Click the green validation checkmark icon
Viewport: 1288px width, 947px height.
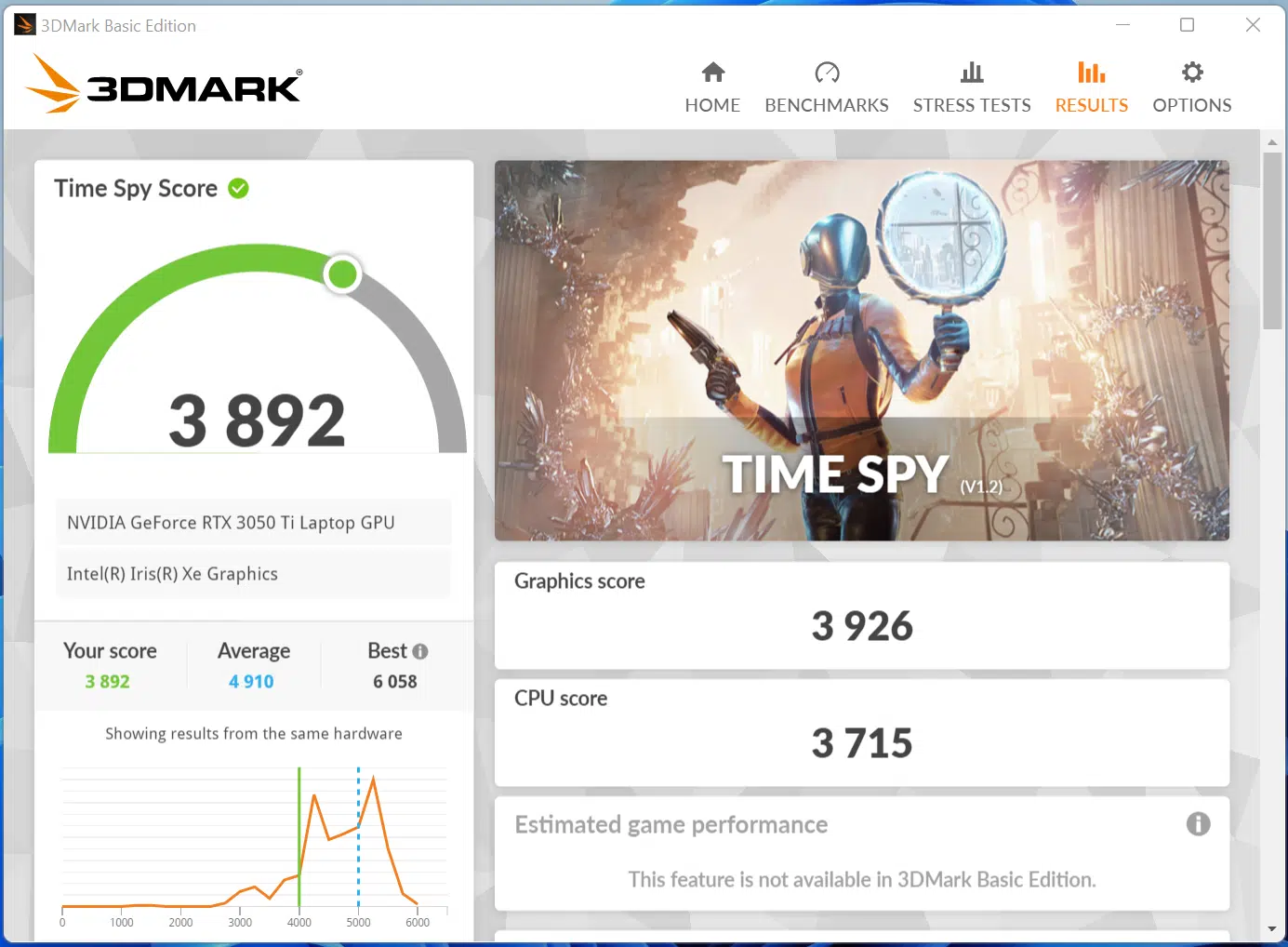point(239,189)
